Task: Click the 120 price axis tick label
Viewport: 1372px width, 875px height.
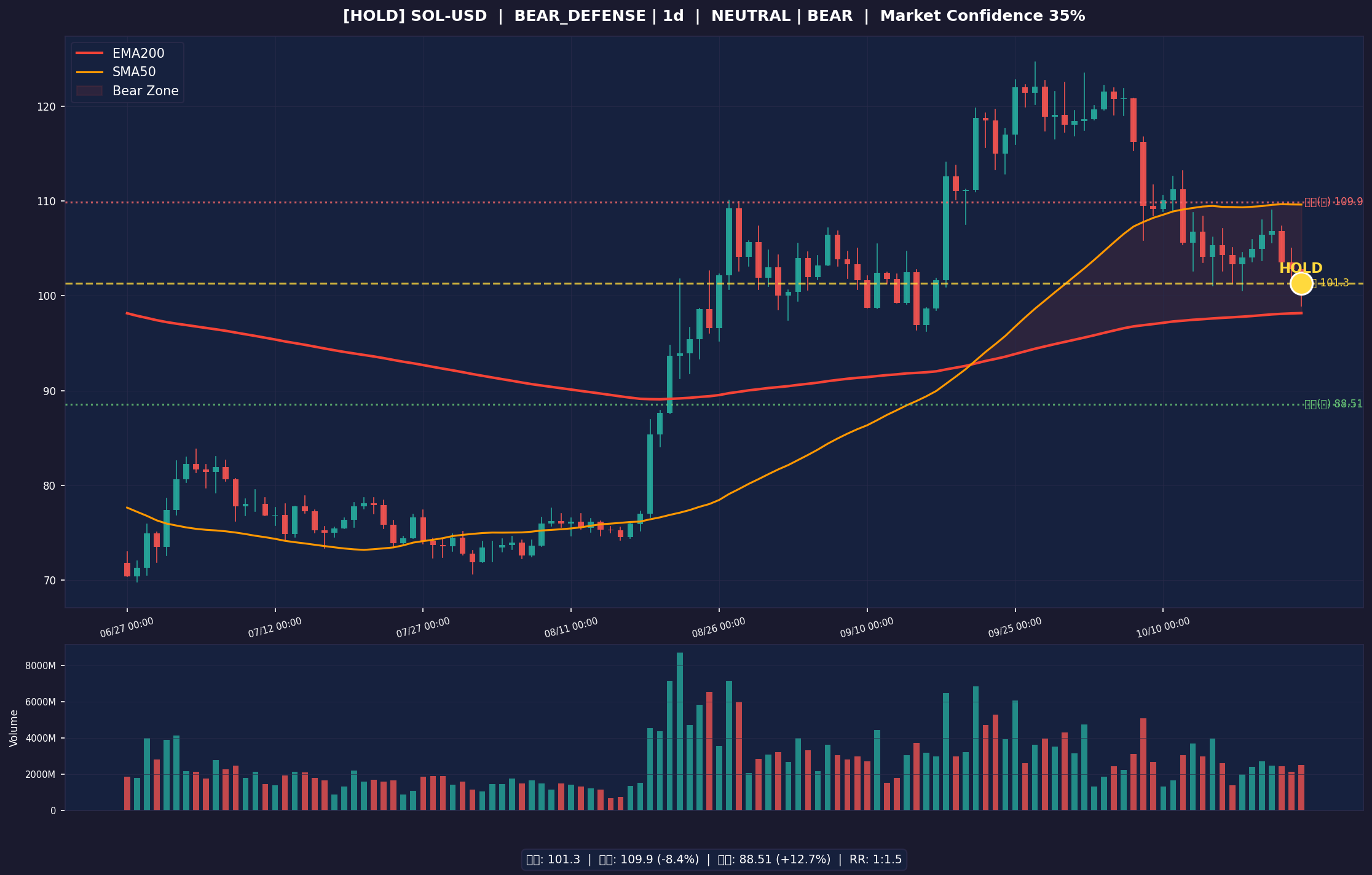Action: (x=46, y=107)
